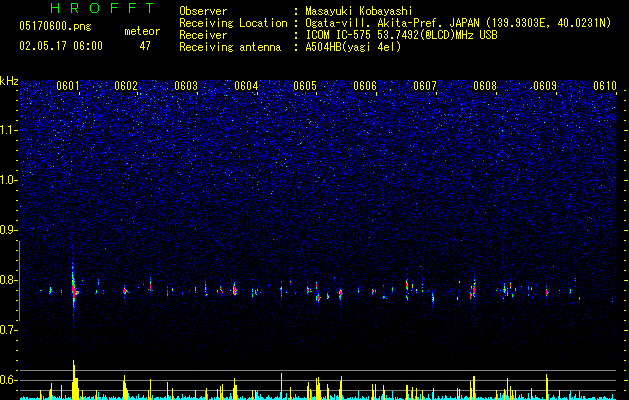Click the meteor count 47

(145, 46)
